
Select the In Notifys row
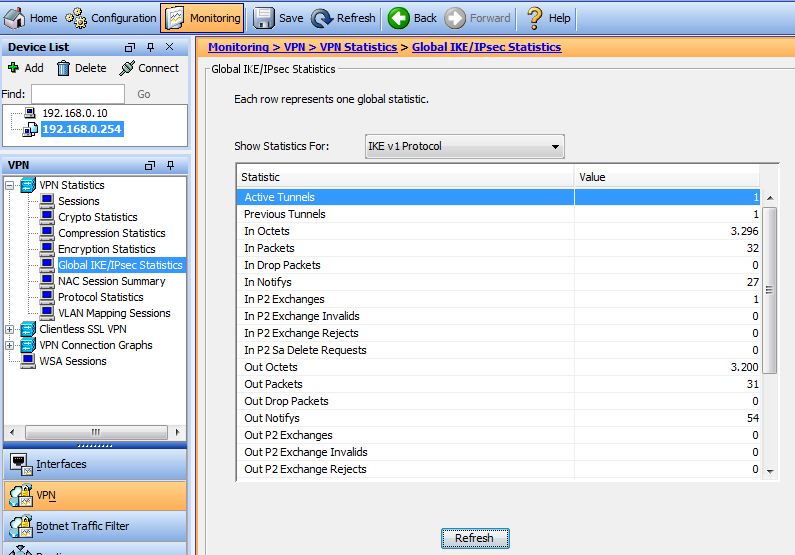pos(498,282)
